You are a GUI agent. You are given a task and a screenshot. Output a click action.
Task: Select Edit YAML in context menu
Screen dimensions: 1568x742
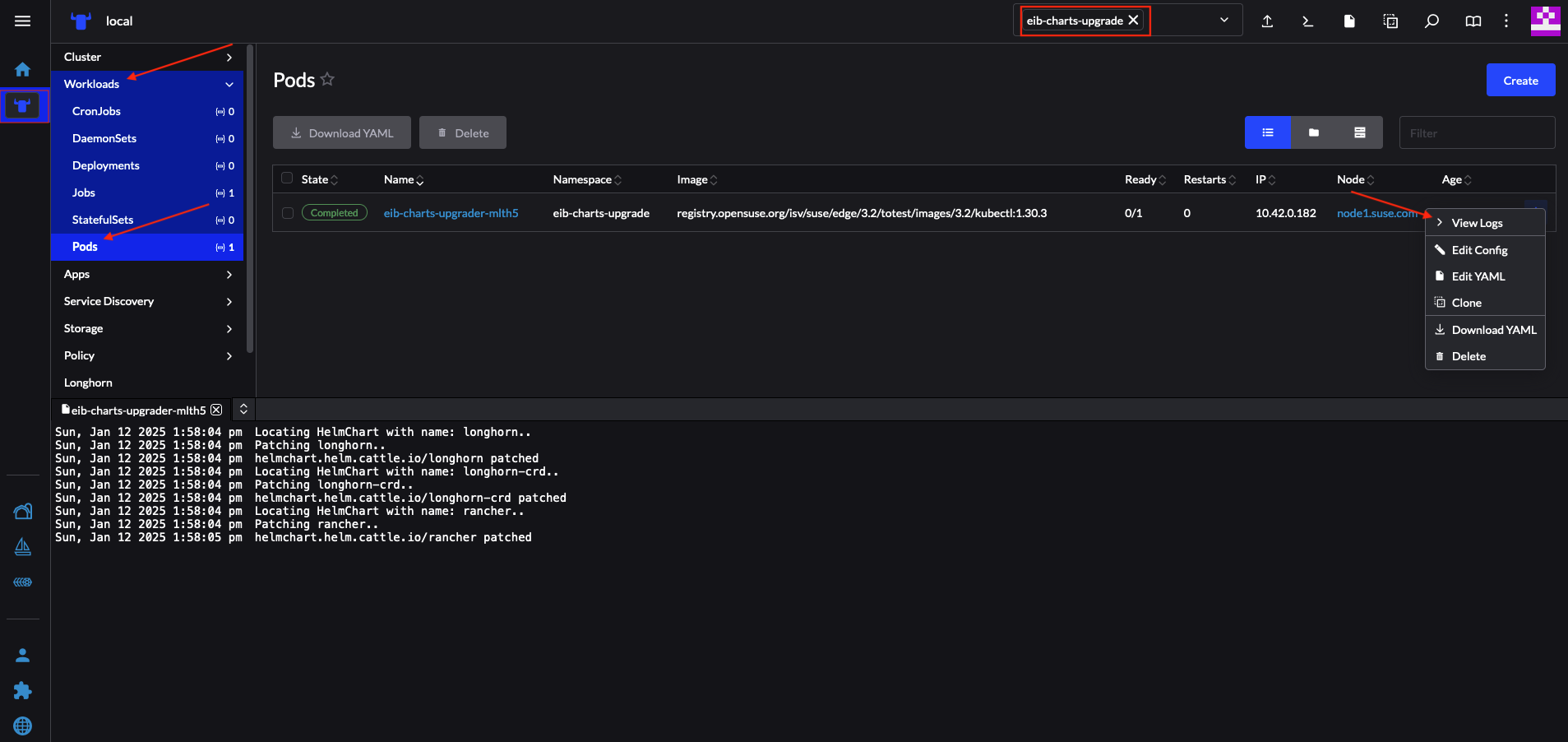(1478, 276)
